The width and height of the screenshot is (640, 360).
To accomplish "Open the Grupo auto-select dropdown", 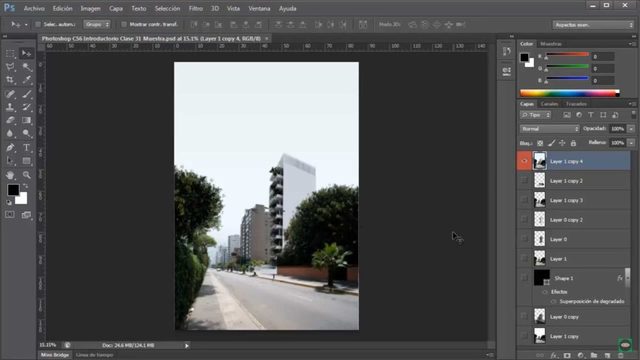I will pyautogui.click(x=97, y=24).
